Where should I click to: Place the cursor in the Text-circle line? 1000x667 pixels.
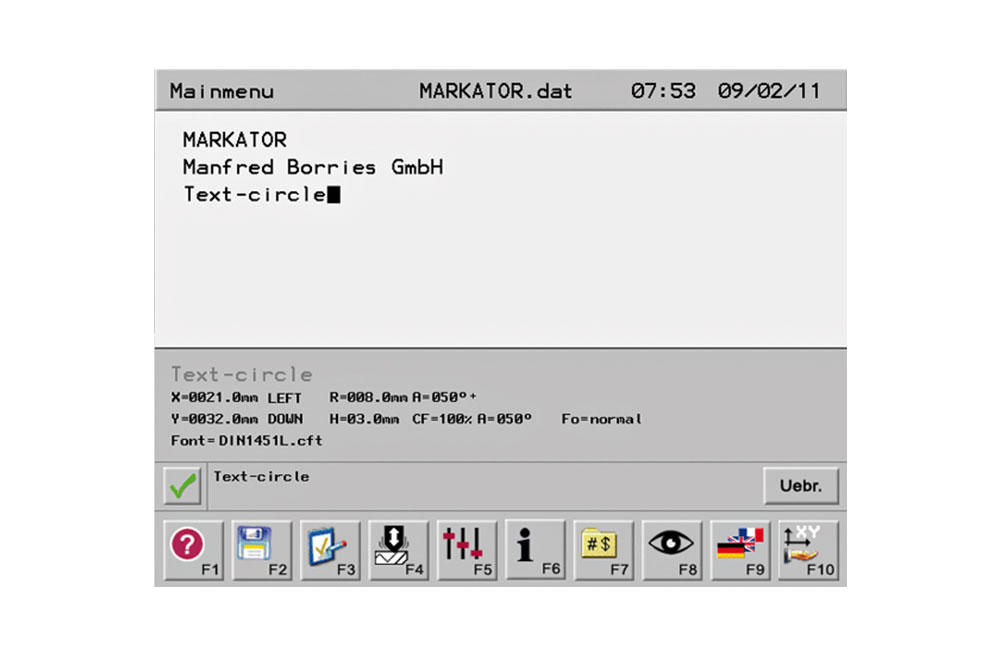(255, 194)
